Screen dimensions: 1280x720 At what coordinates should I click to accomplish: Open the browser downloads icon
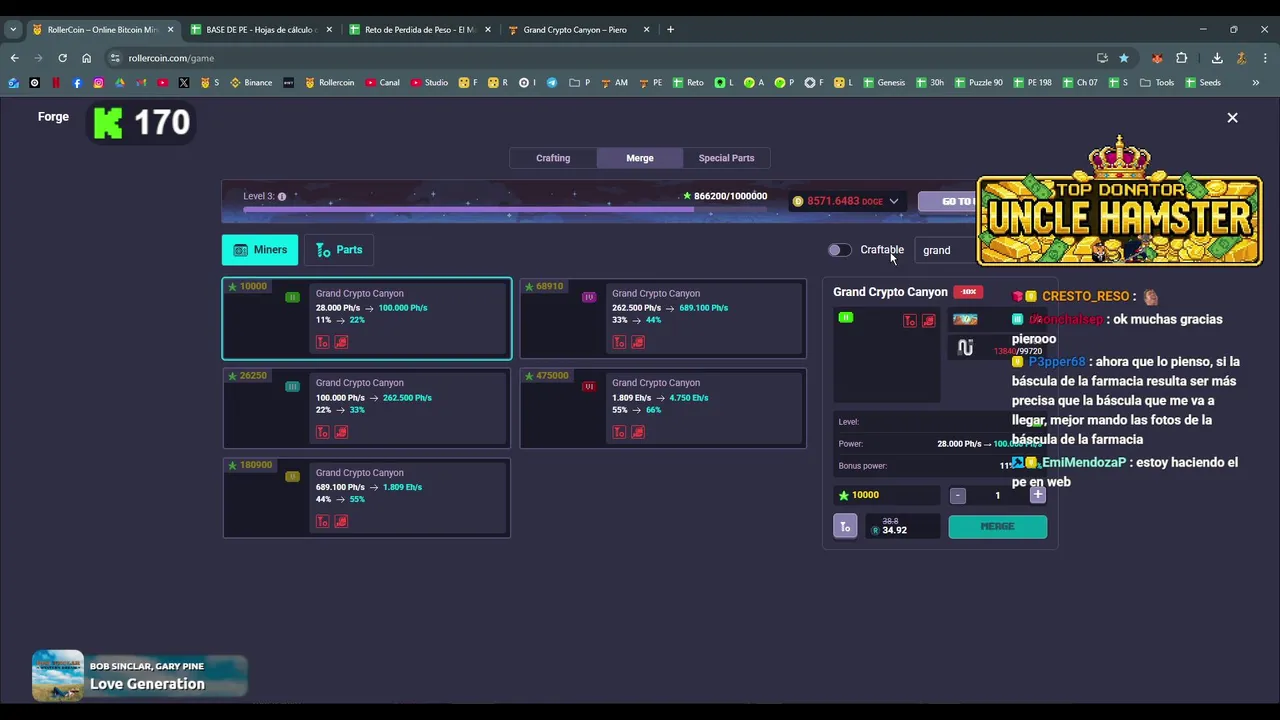click(x=1217, y=58)
